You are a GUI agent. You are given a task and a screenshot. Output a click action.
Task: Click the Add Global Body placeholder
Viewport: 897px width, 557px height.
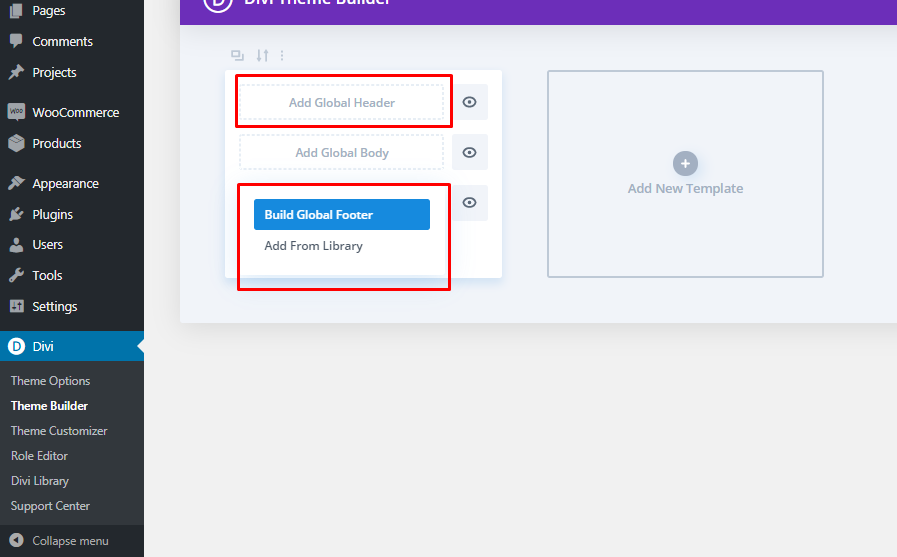pos(341,153)
